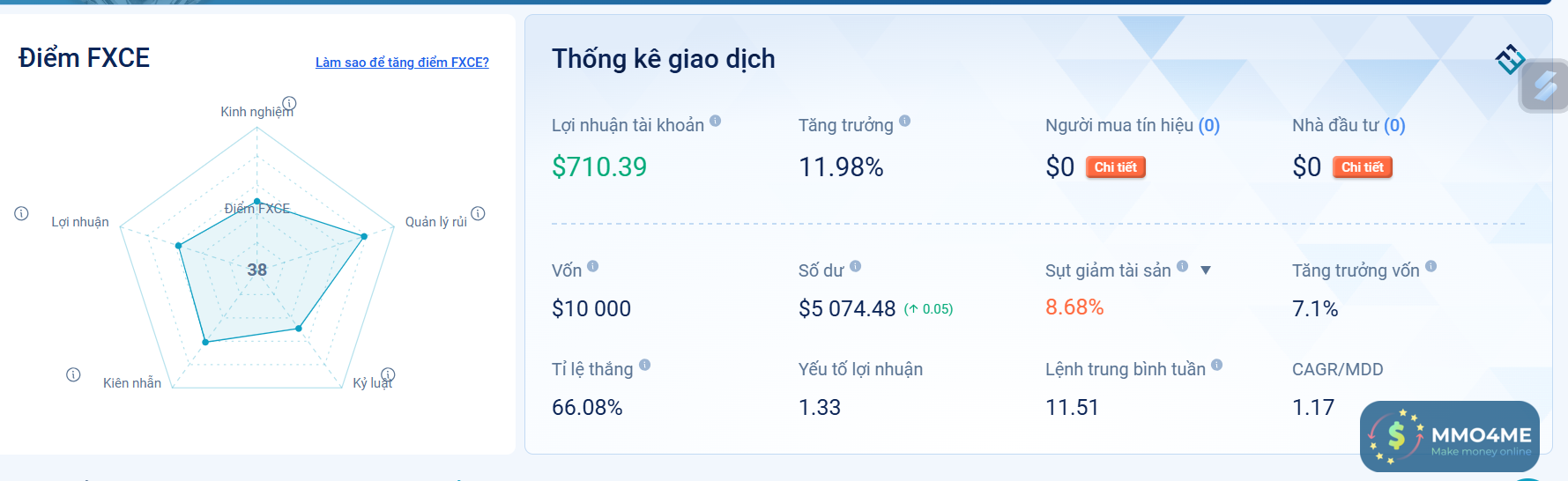
Task: Click info icon next to Tăng trưởng
Action: click(x=904, y=121)
